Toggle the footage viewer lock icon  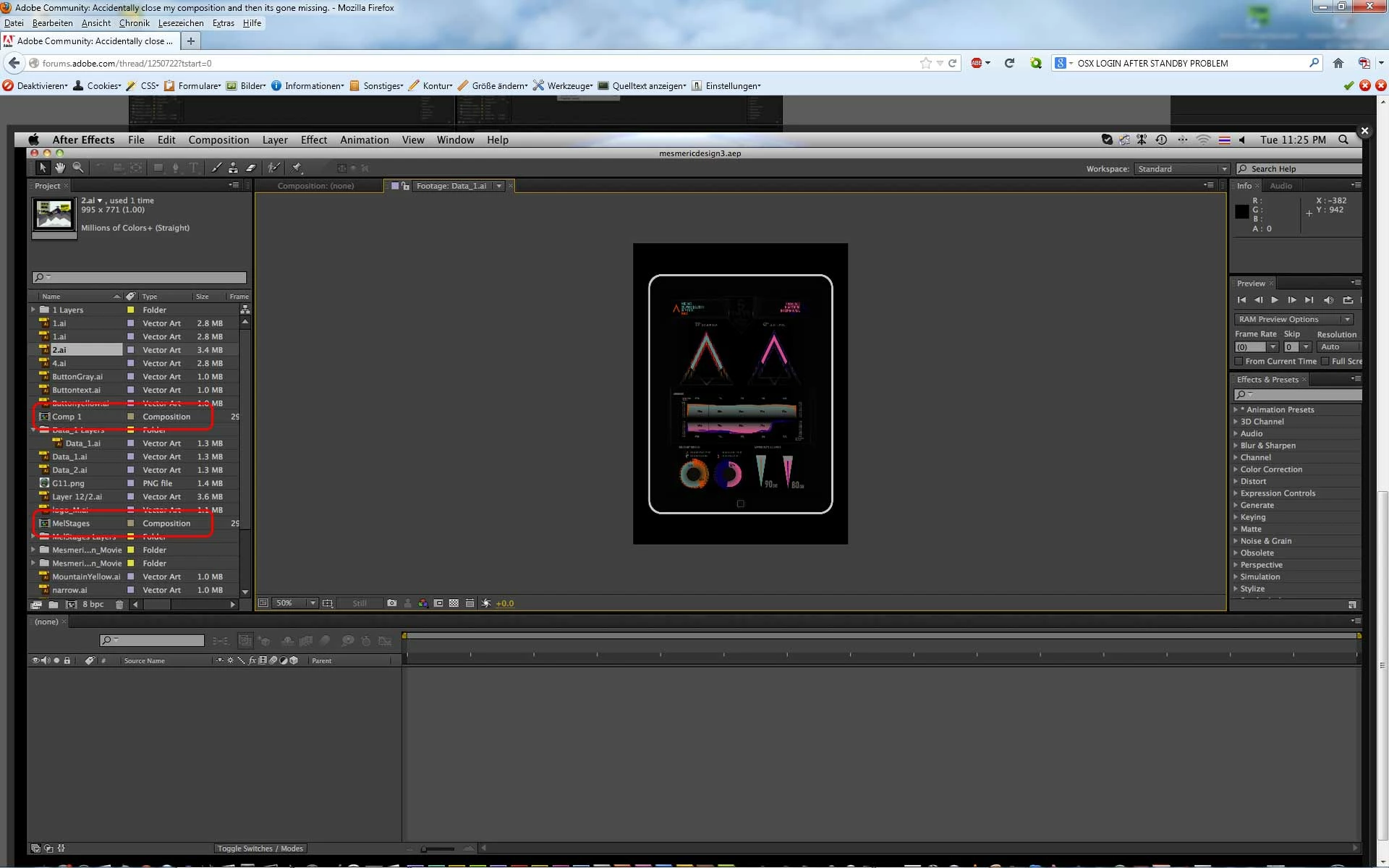[x=405, y=186]
